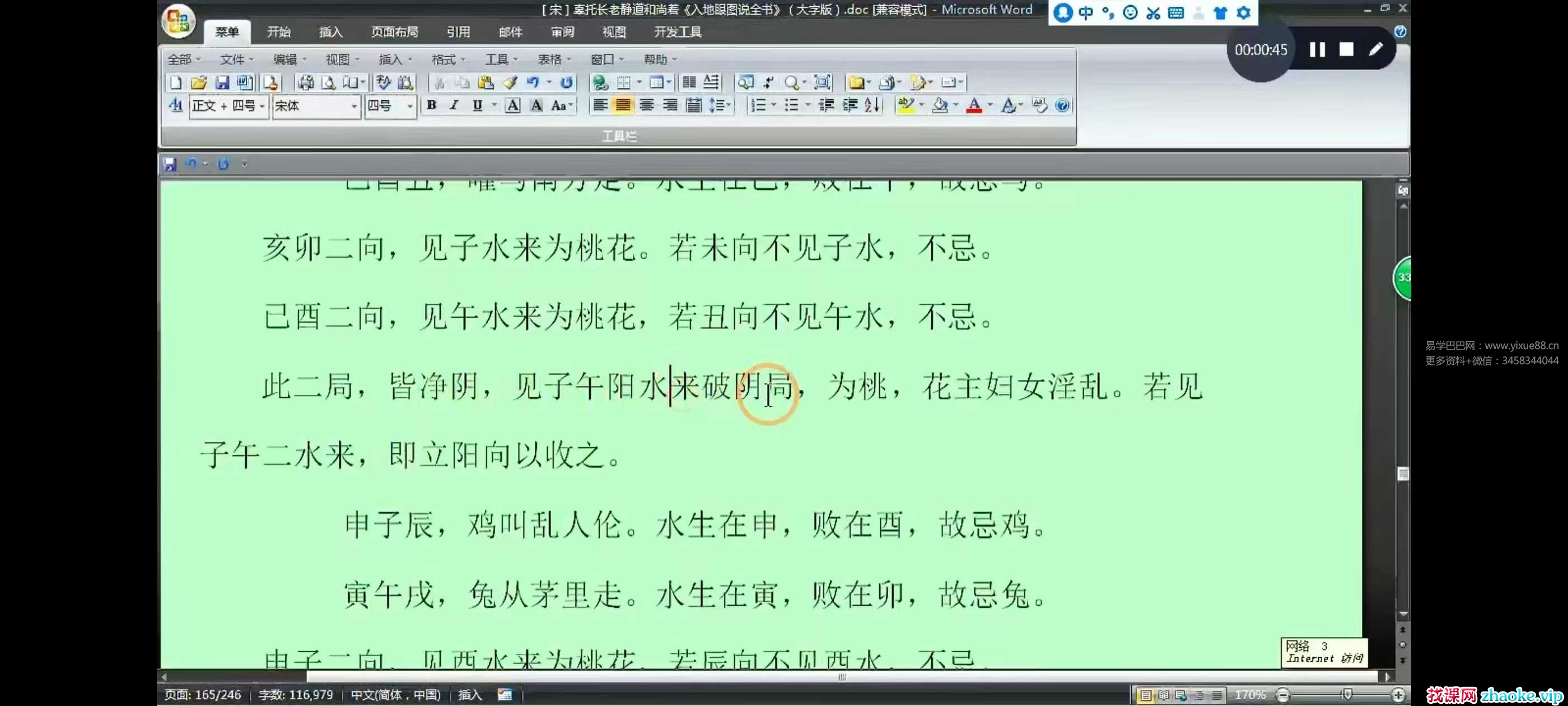Click the Format Painter brush icon
This screenshot has width=1568, height=706.
pos(510,82)
